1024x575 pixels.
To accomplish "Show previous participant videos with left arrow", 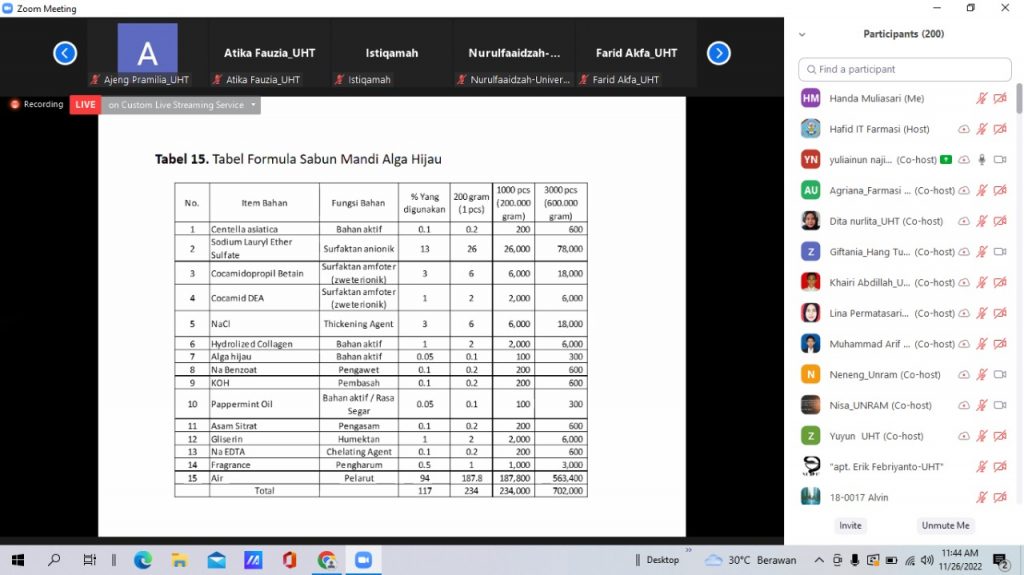I will (x=65, y=53).
